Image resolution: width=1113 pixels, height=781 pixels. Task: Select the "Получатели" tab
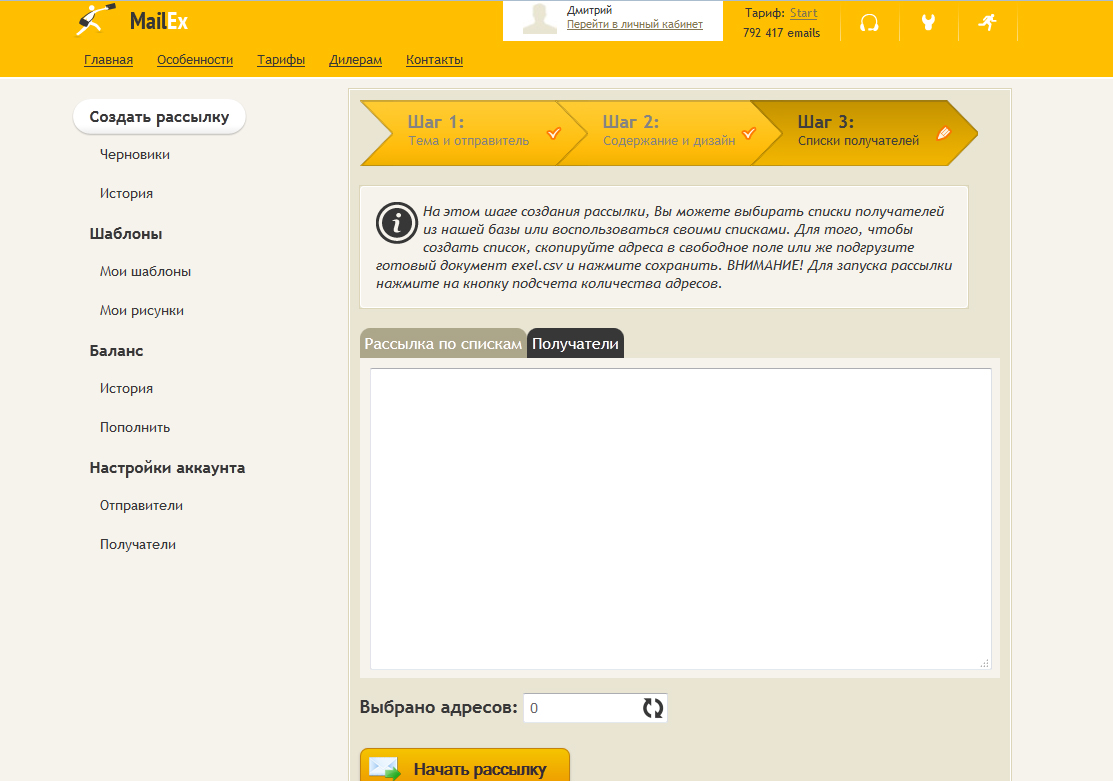[x=575, y=343]
